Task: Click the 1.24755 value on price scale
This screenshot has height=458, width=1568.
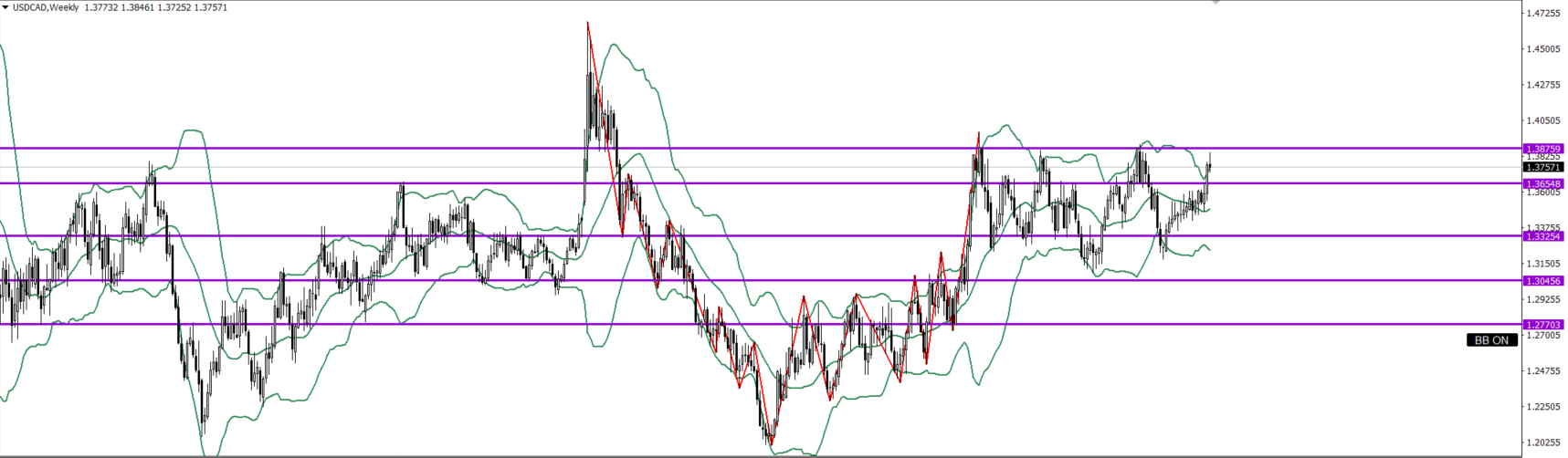Action: (x=1542, y=371)
